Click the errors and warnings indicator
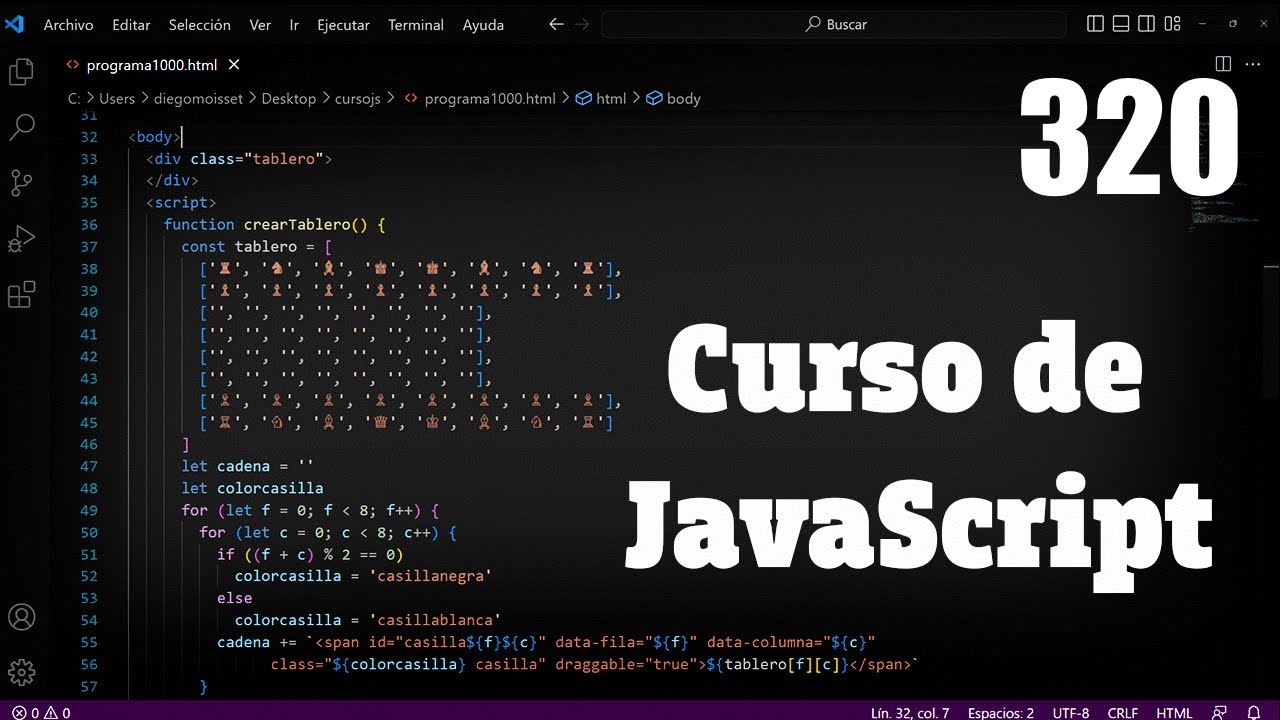Image resolution: width=1280 pixels, height=720 pixels. click(x=41, y=713)
